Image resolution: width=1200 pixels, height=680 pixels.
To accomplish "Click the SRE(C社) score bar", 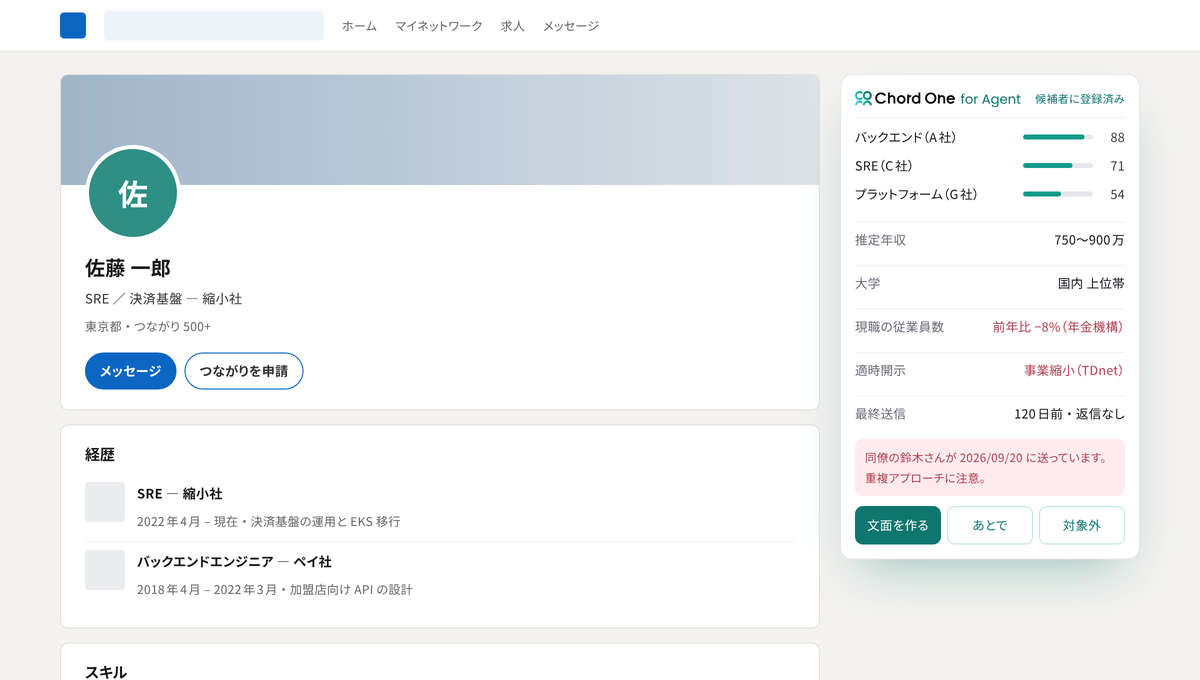I will 1058,165.
